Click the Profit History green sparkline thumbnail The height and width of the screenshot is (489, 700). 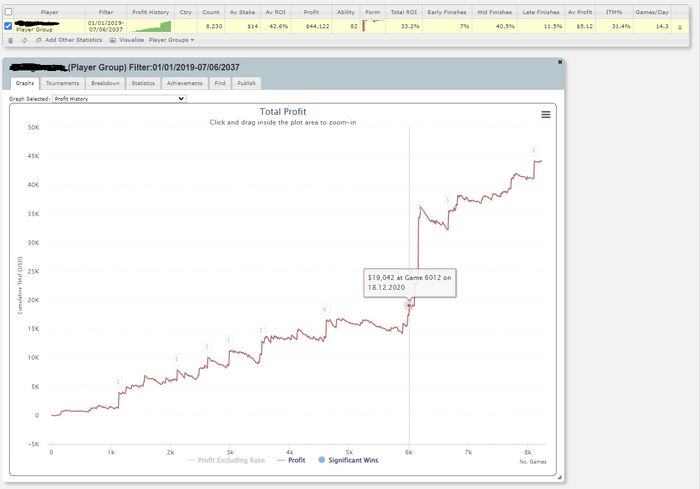151,26
